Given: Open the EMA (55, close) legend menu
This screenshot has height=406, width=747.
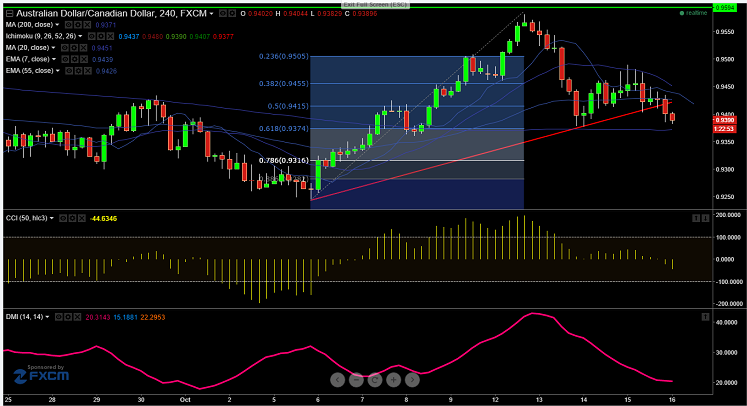Looking at the screenshot, I should click(58, 71).
